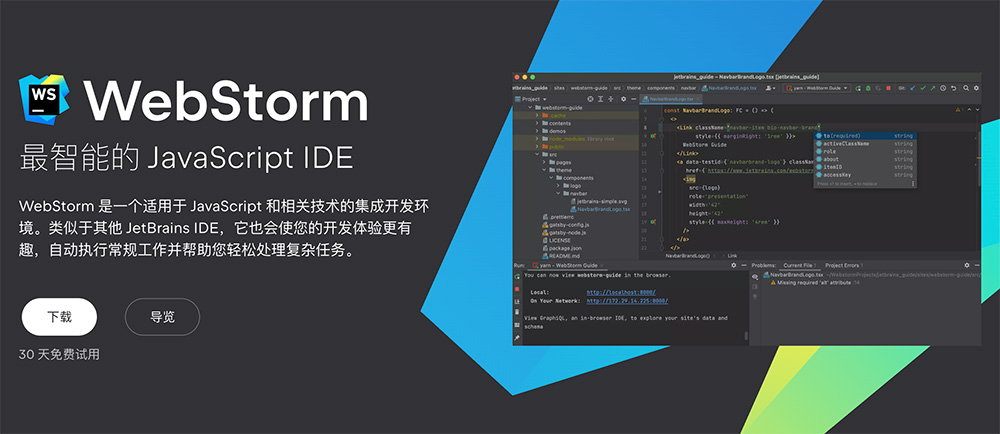This screenshot has width=1000, height=434.
Task: Click the components breadcrumb in navigation bar
Action: pyautogui.click(x=661, y=88)
